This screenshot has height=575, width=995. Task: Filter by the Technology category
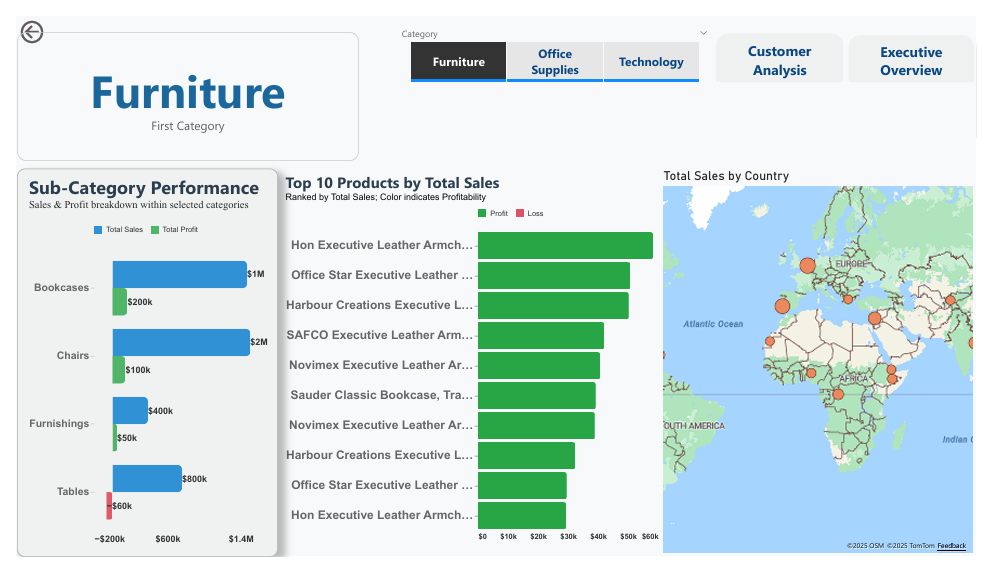pos(651,62)
